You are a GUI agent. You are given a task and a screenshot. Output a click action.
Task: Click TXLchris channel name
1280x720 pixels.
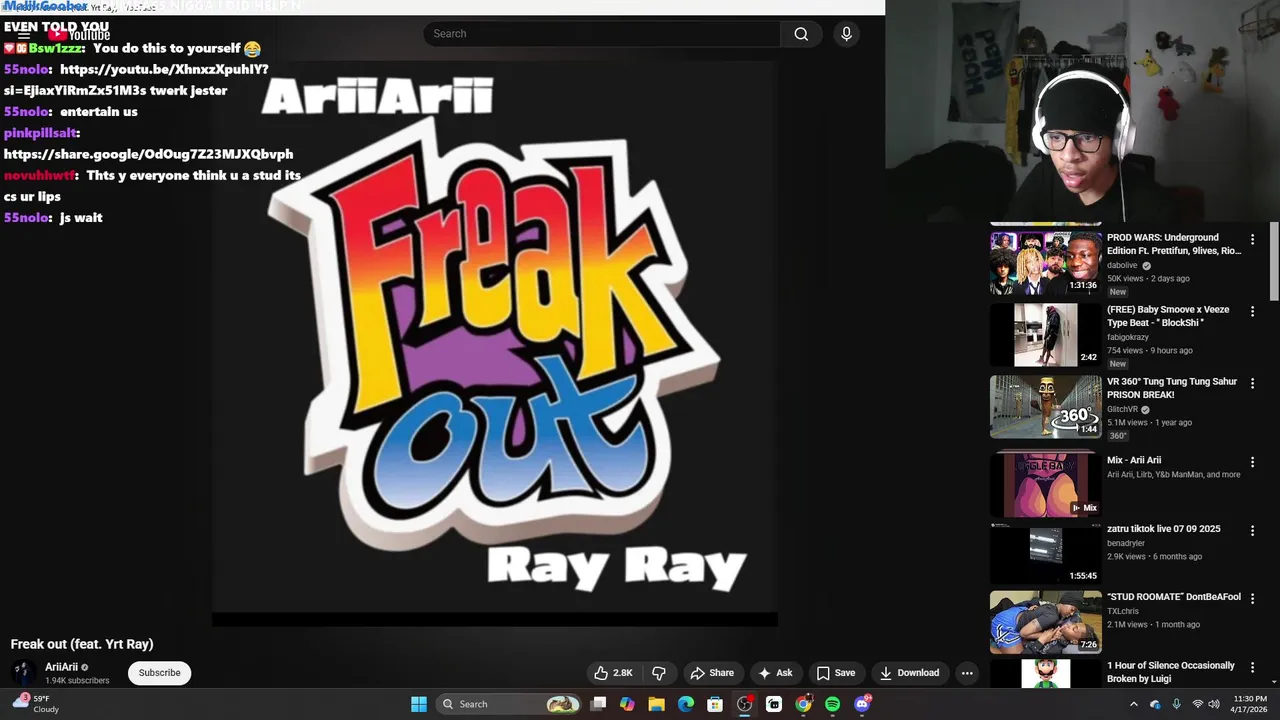(1123, 611)
